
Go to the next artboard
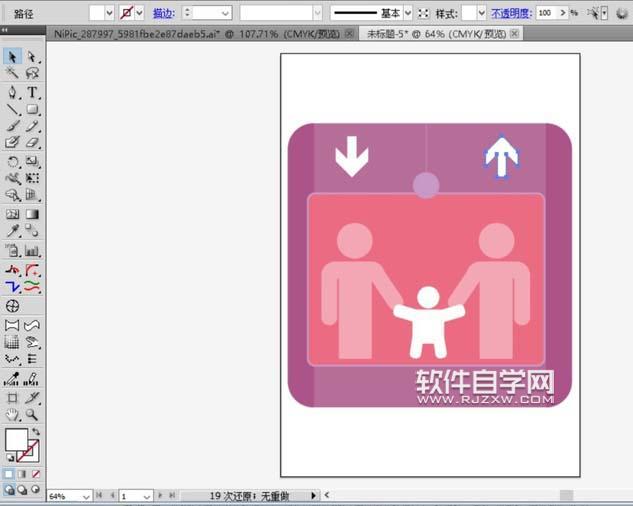click(x=160, y=495)
